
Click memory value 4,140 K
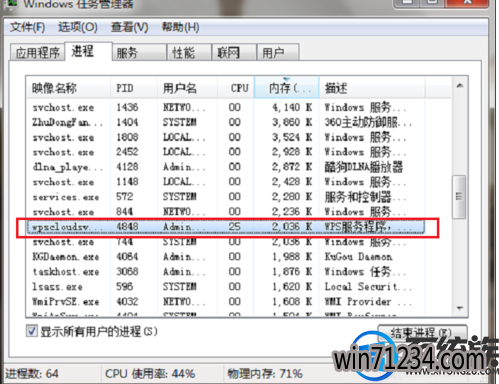click(292, 107)
